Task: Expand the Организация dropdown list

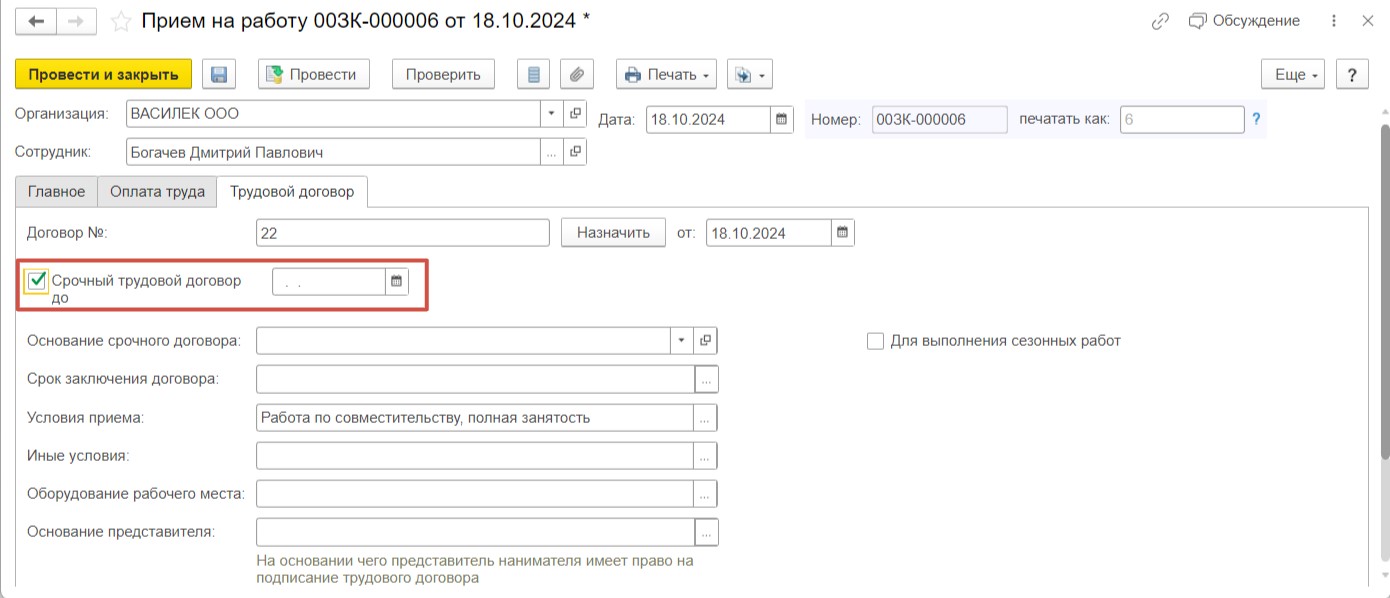Action: [x=552, y=114]
